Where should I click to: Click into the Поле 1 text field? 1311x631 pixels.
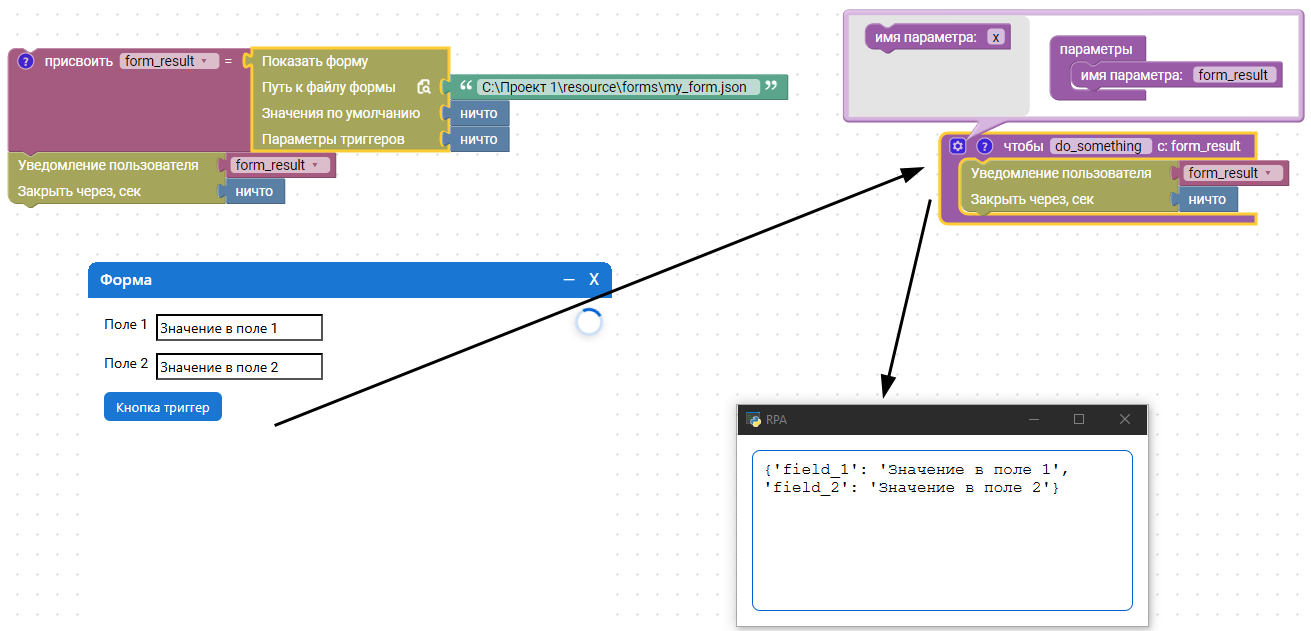tap(239, 328)
